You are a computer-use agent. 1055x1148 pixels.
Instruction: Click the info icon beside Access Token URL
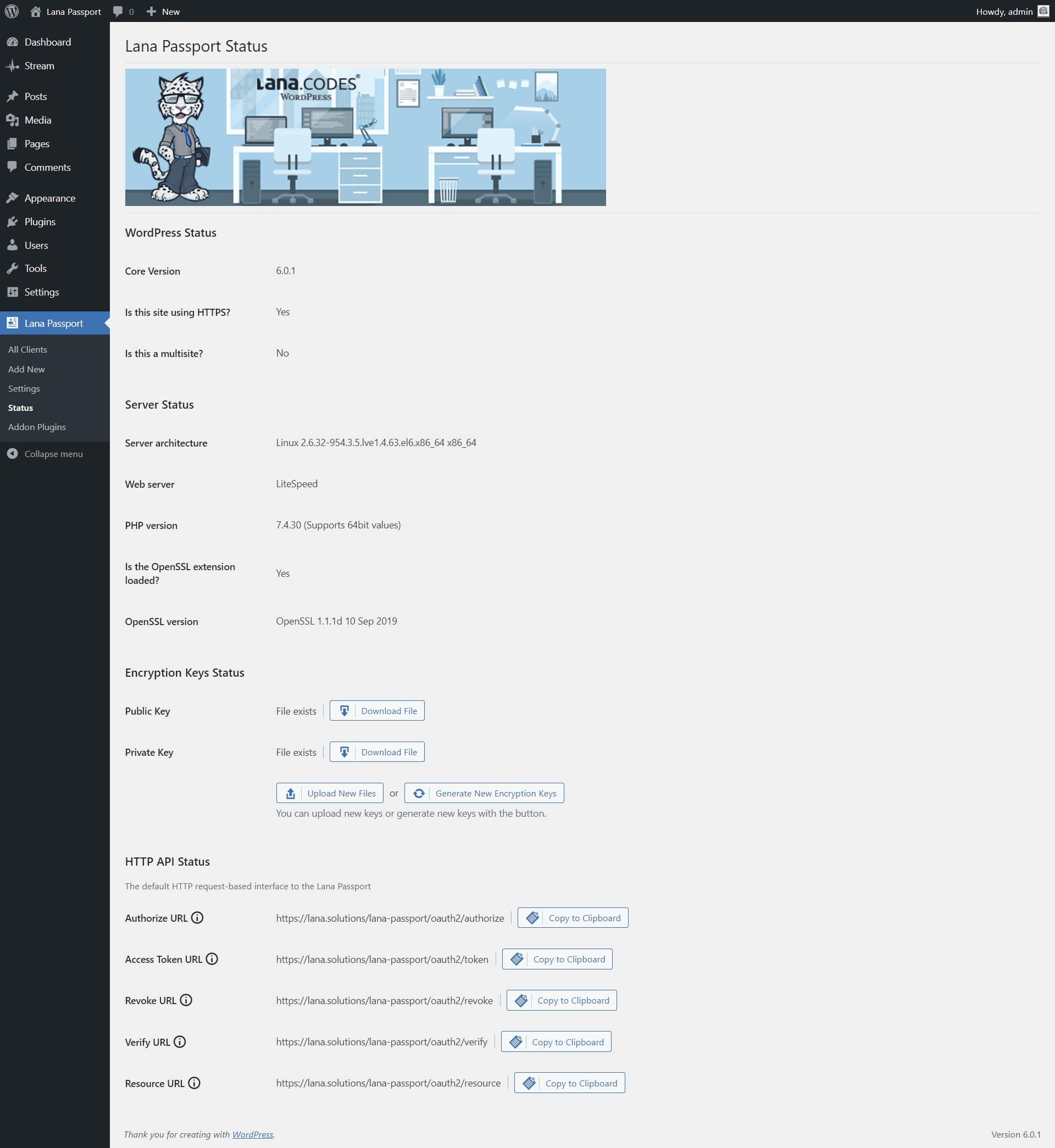pos(212,958)
